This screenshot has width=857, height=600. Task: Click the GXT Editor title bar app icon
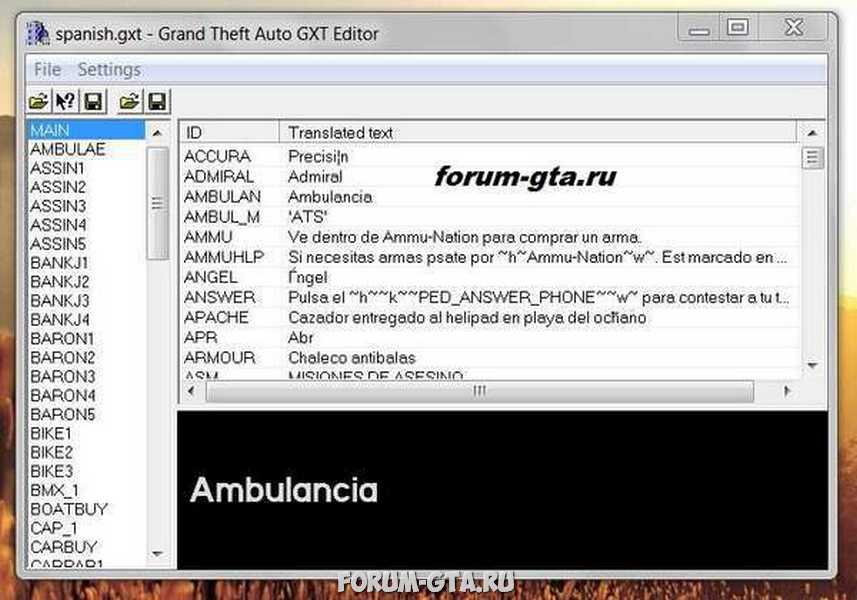[38, 33]
